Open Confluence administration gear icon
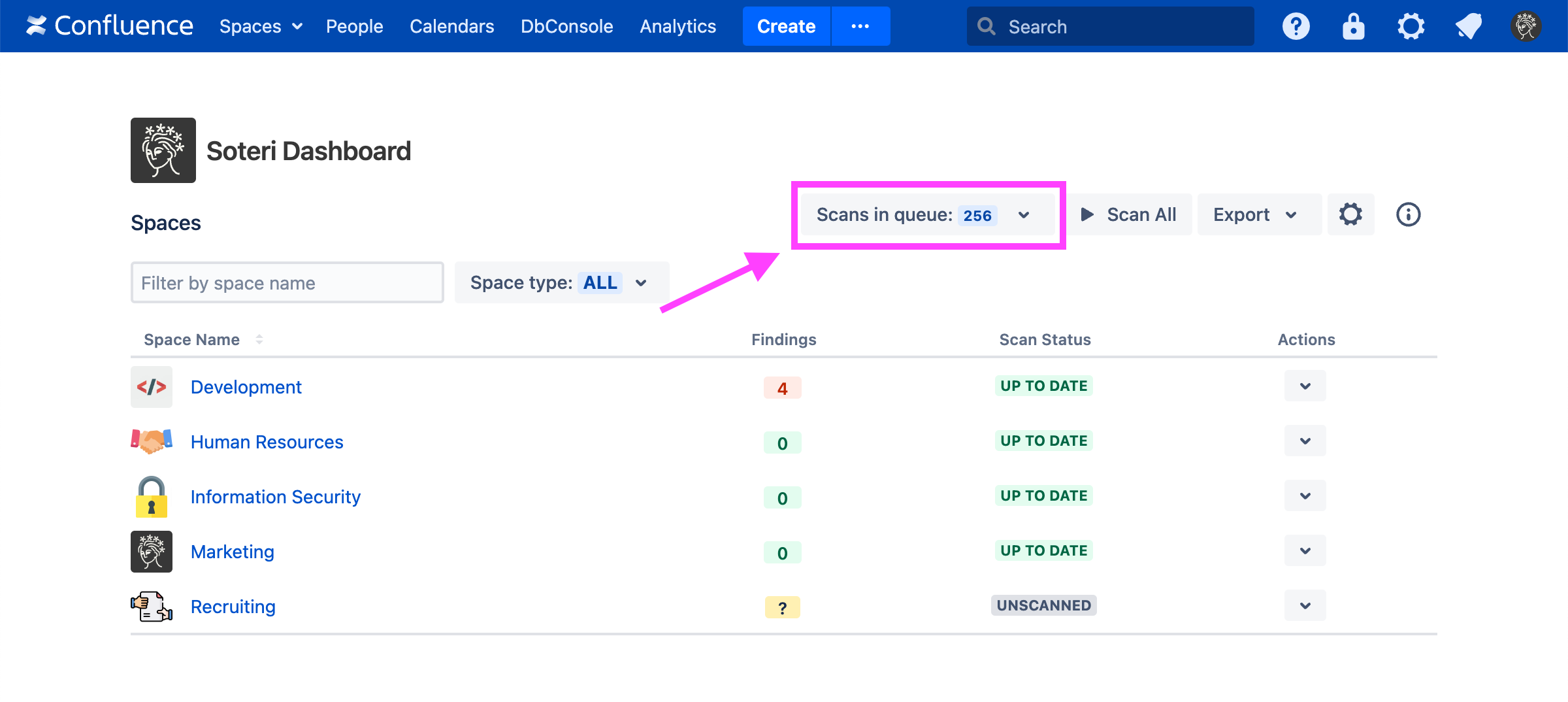 tap(1411, 27)
